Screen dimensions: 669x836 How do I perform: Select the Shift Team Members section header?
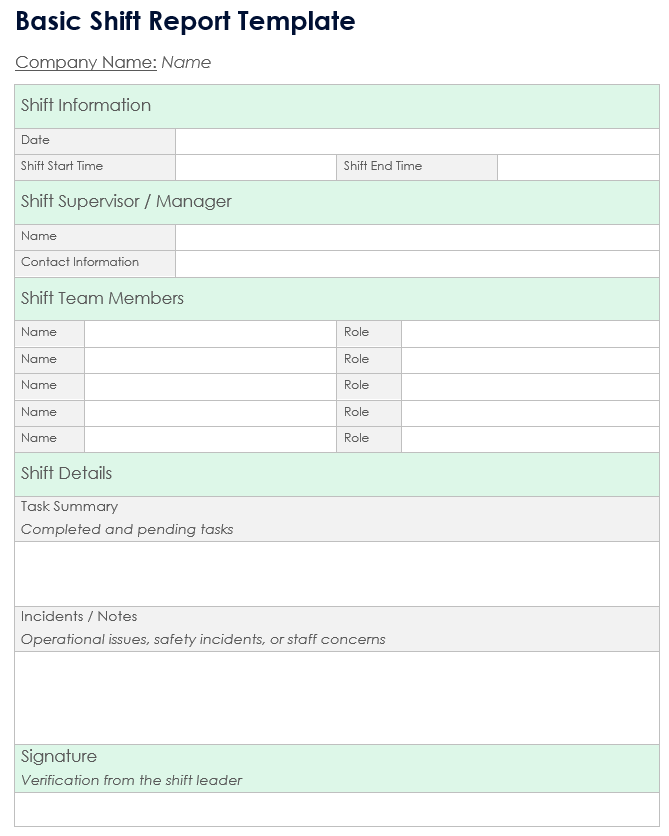coord(102,299)
